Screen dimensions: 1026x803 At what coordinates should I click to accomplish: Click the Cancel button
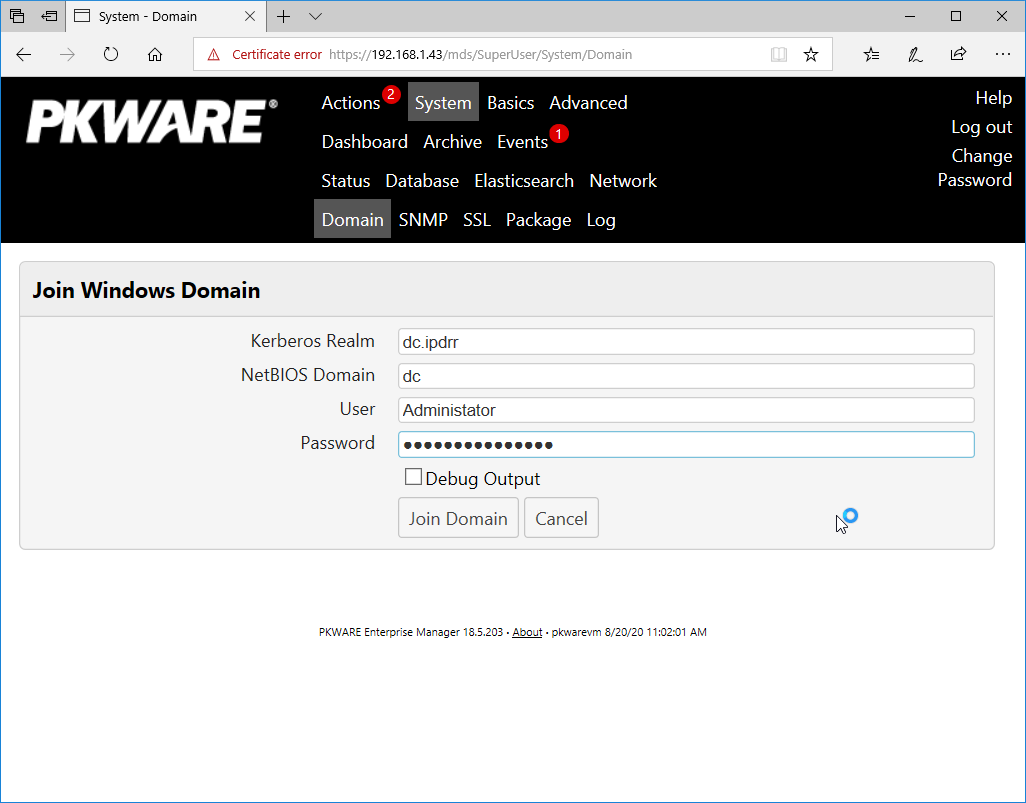561,518
